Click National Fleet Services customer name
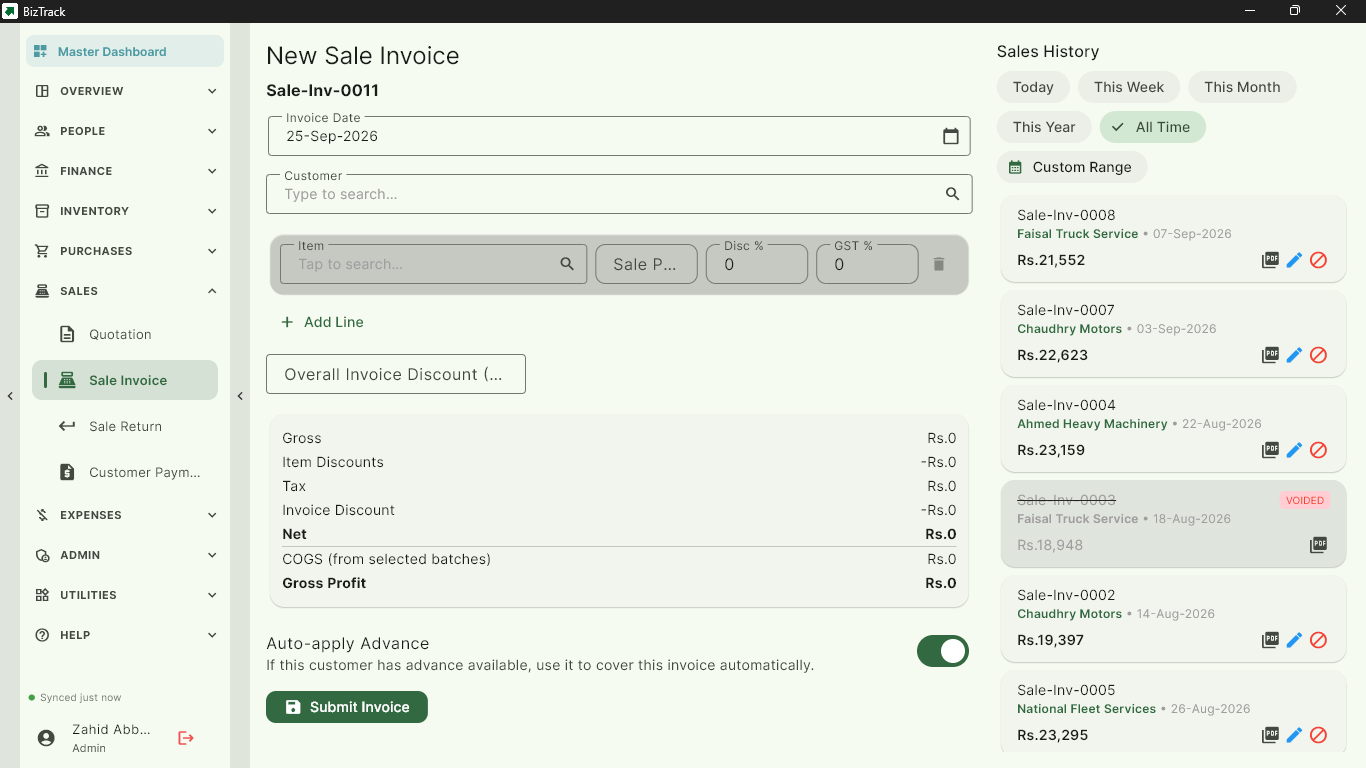Viewport: 1366px width, 768px height. tap(1086, 709)
